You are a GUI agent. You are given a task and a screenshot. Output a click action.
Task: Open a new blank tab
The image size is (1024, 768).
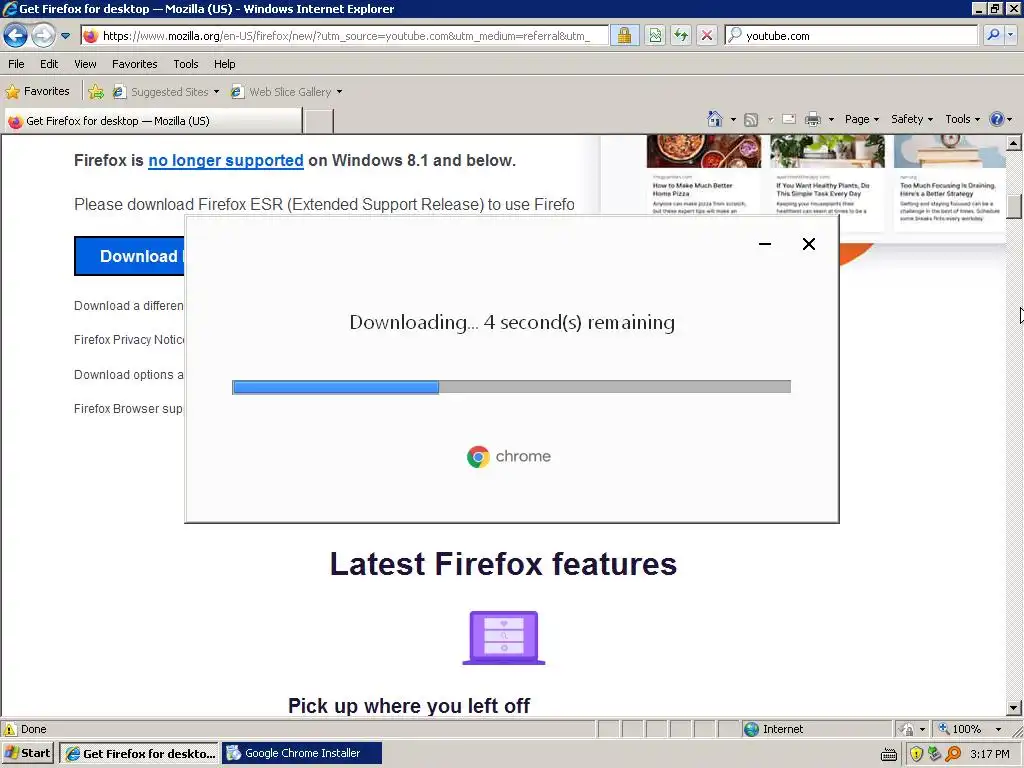[x=319, y=121]
